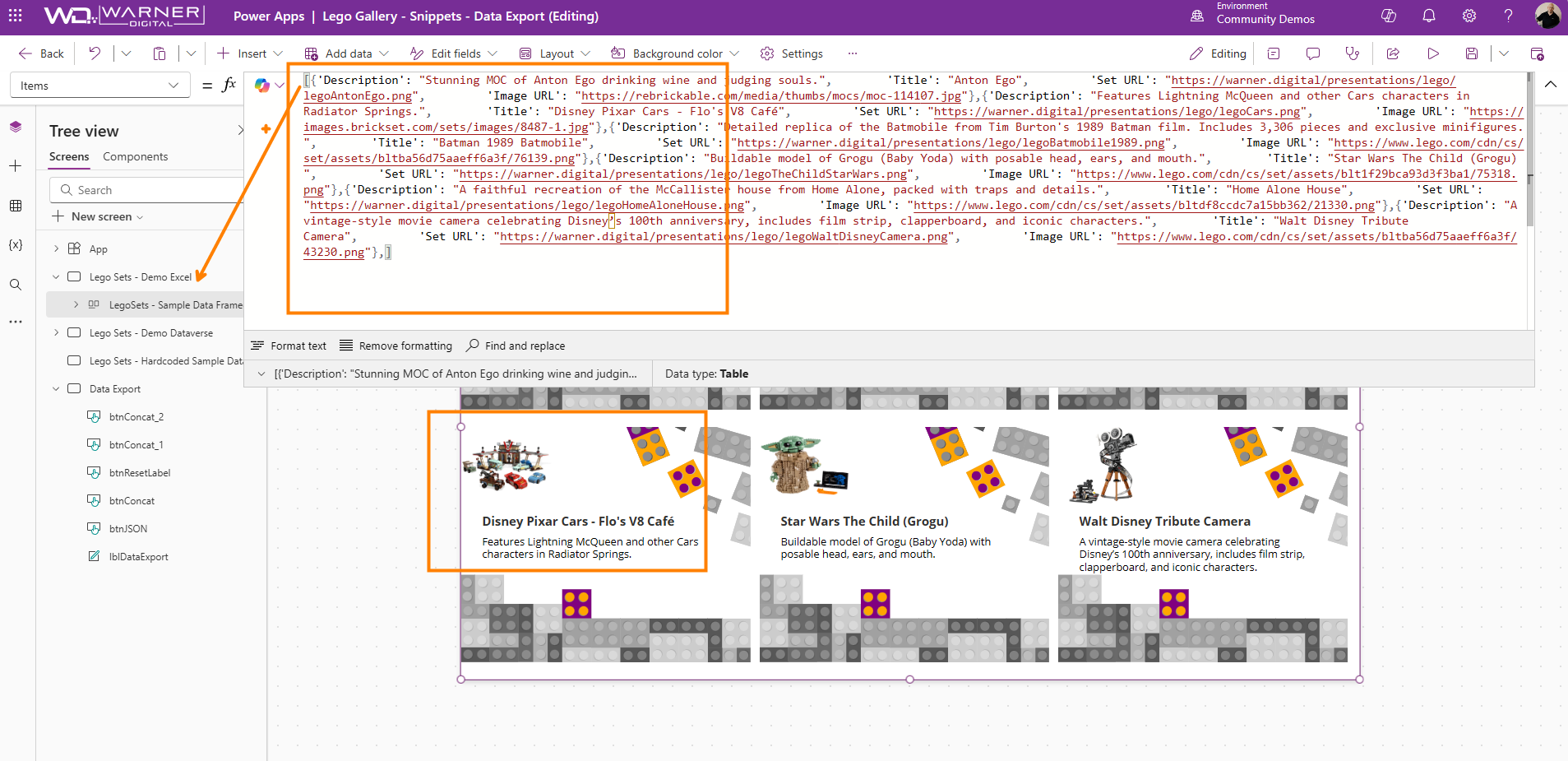Screen dimensions: 1568x761
Task: Select btnJSON in tree
Action: (128, 528)
